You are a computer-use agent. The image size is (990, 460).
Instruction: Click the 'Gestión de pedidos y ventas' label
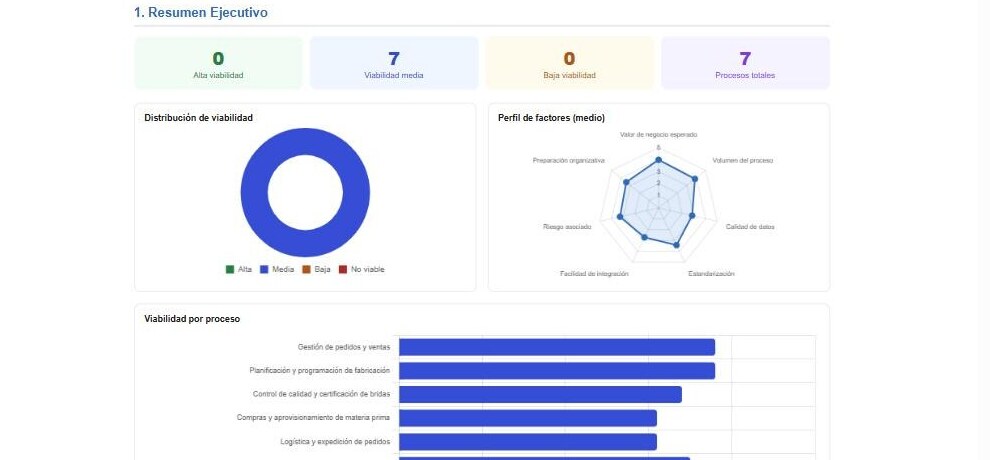[x=343, y=347]
